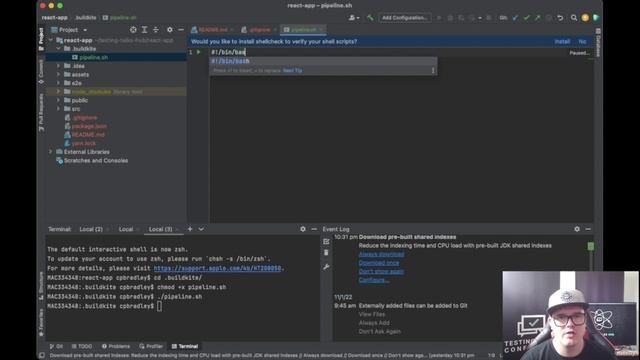The image size is (640, 360).
Task: Click the Event Log wrench settings icon
Action: click(x=326, y=267)
